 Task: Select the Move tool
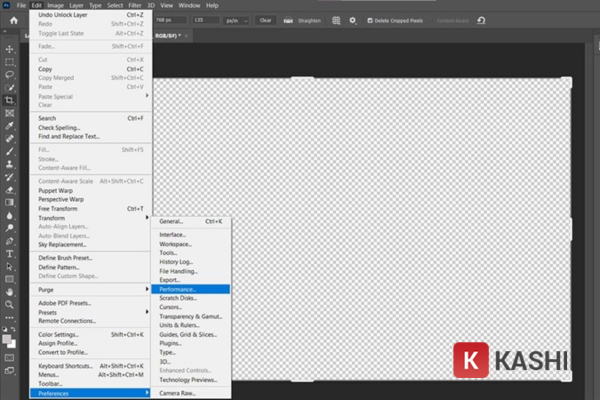click(10, 49)
